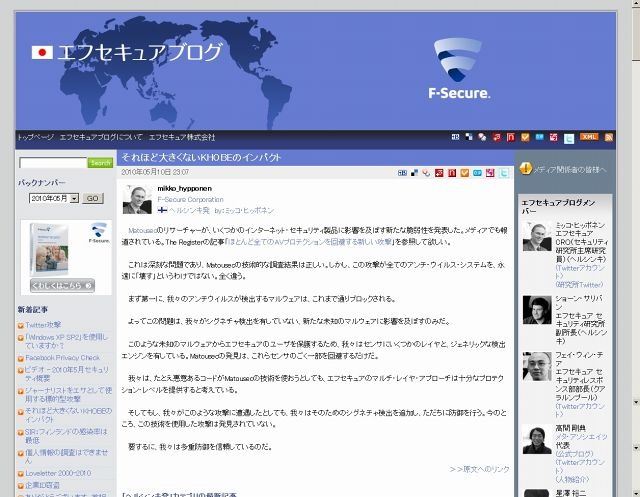Click the Japanese flag icon in header
640x497 pixels.
point(42,53)
